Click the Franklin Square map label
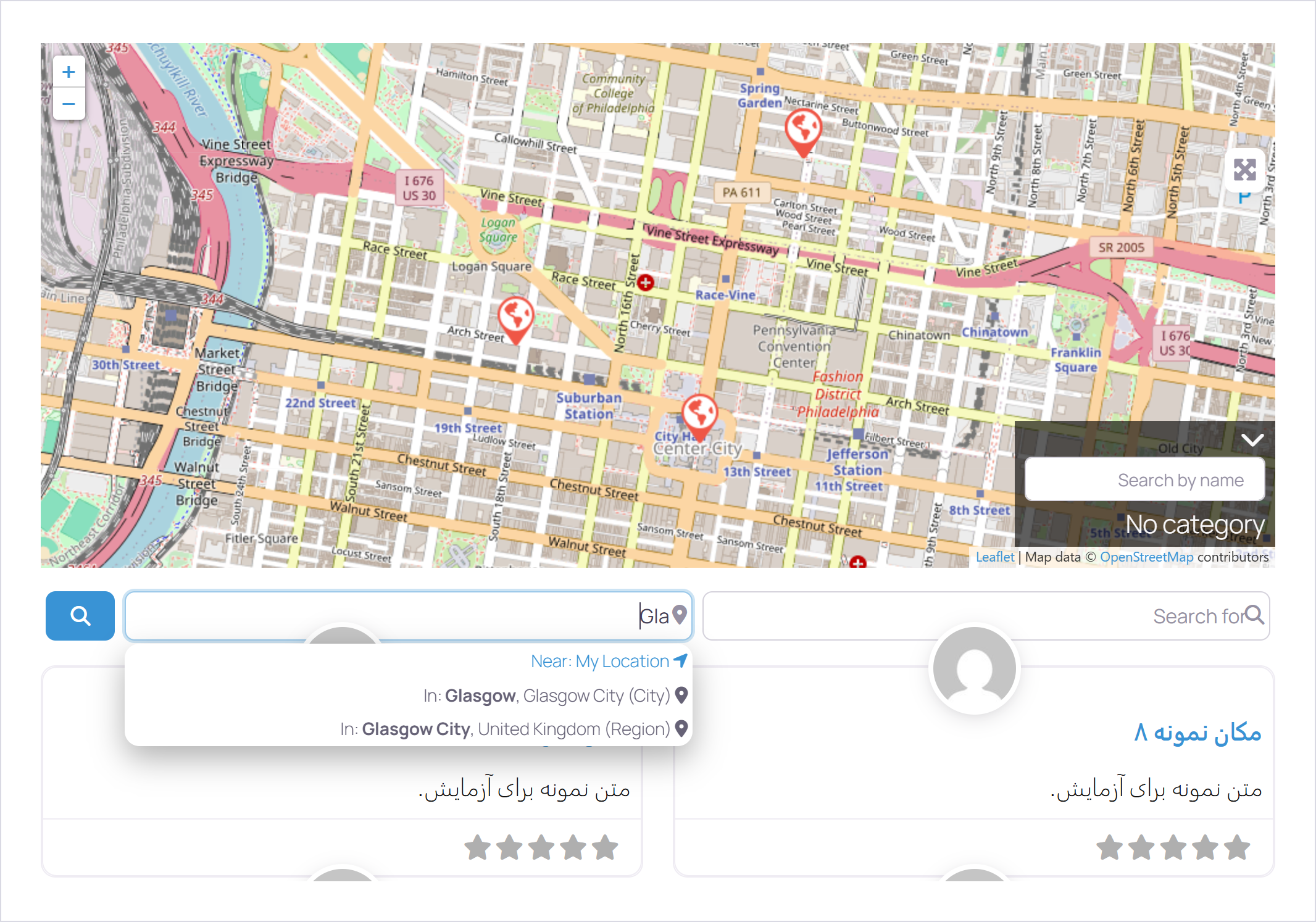The image size is (1316, 922). [x=1075, y=360]
